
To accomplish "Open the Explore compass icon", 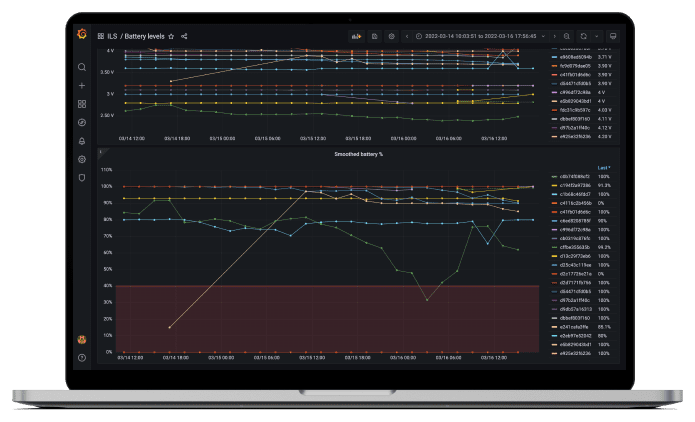I will pos(82,122).
